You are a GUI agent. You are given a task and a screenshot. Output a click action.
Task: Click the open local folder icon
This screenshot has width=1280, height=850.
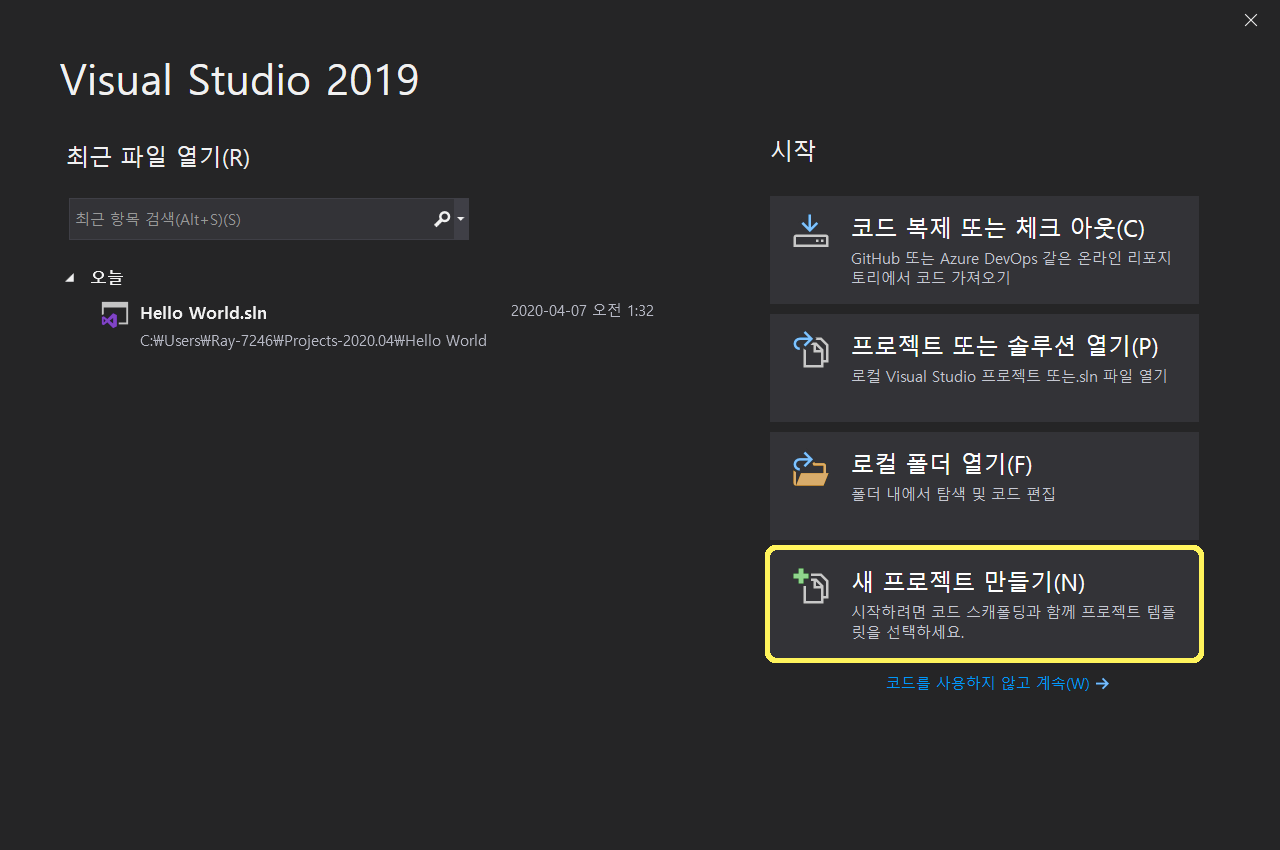[811, 468]
